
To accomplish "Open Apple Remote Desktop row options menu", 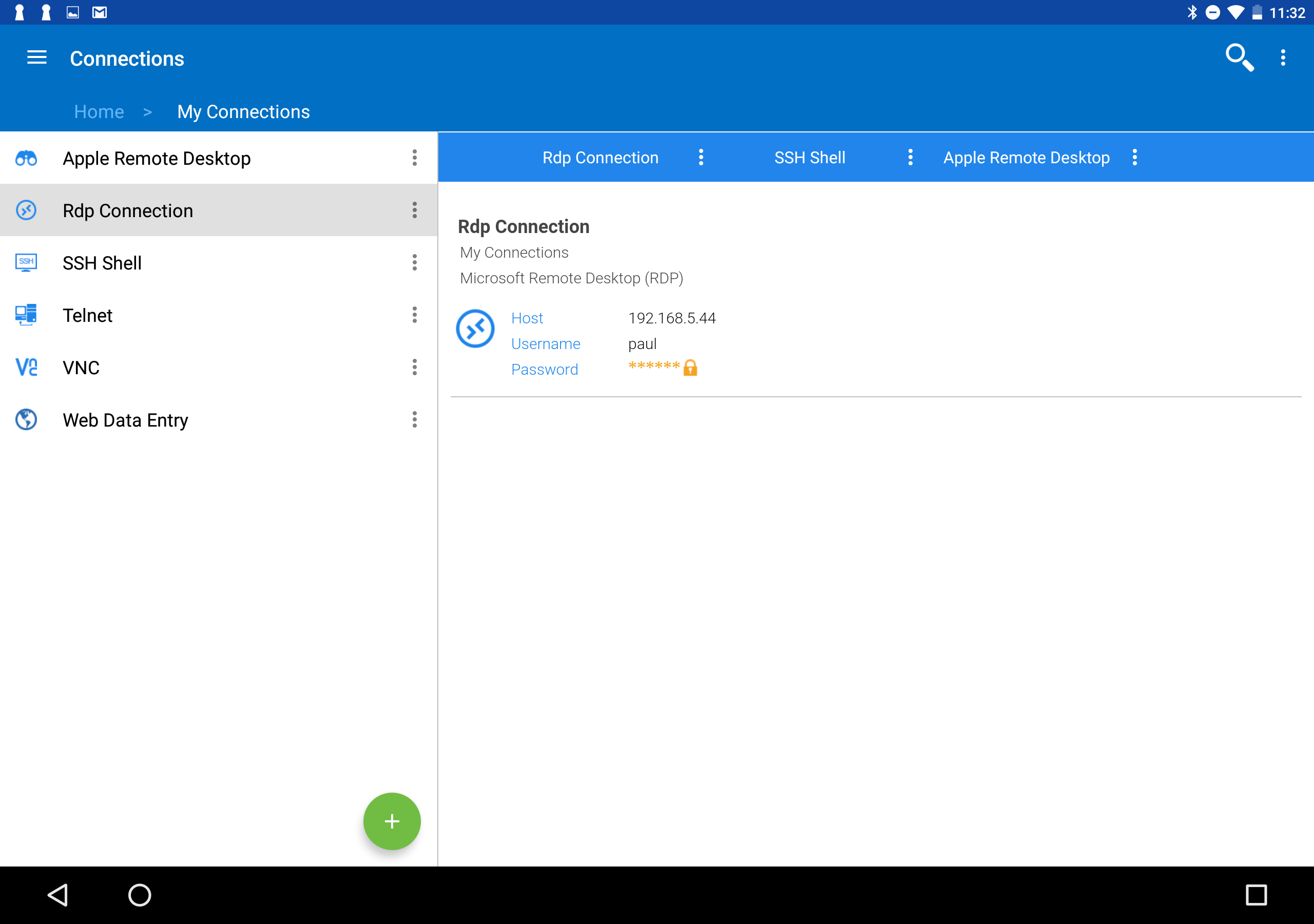I will [415, 158].
